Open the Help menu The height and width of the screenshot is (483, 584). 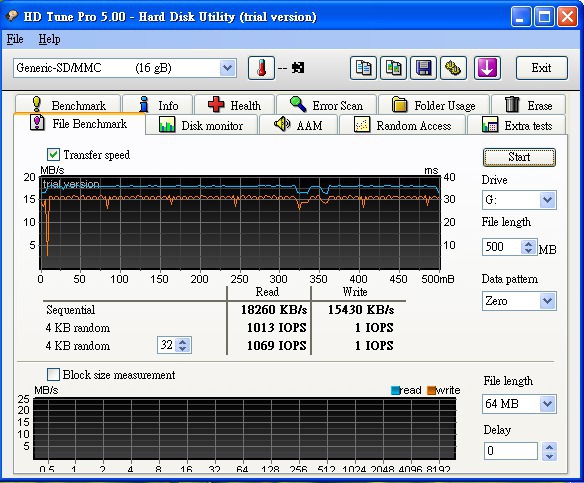49,39
